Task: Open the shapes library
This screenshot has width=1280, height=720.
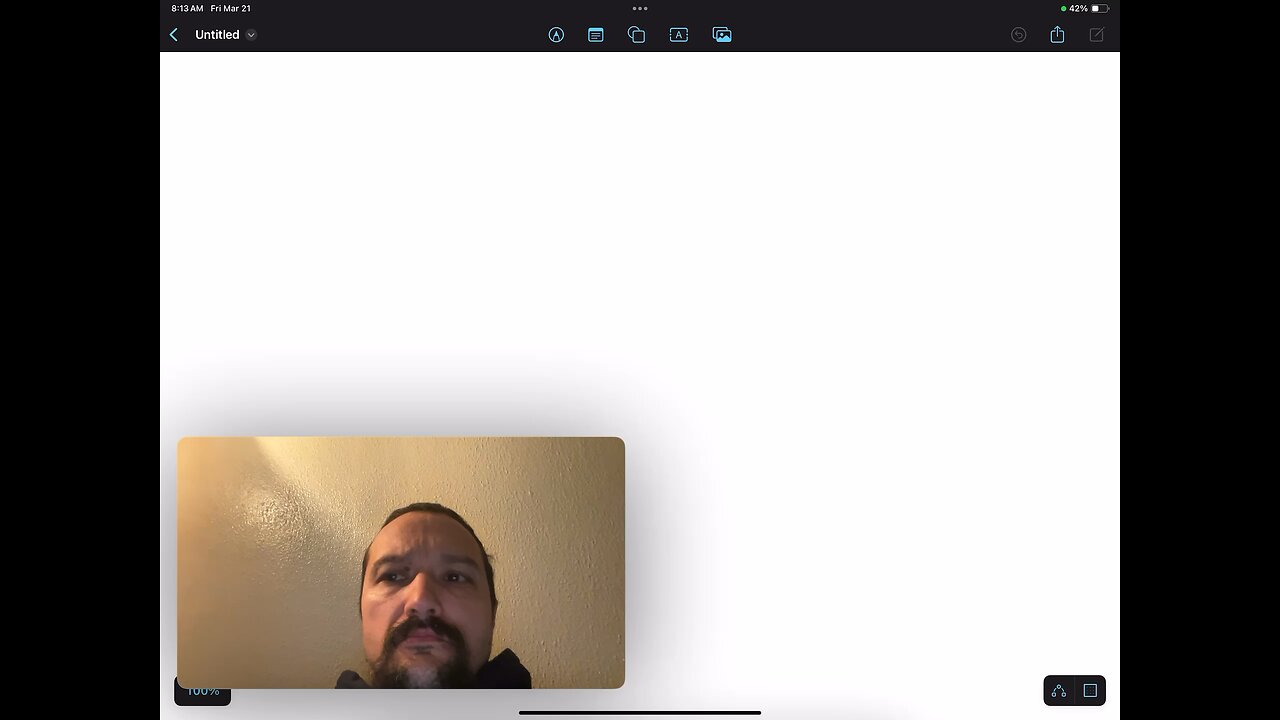Action: (x=636, y=35)
